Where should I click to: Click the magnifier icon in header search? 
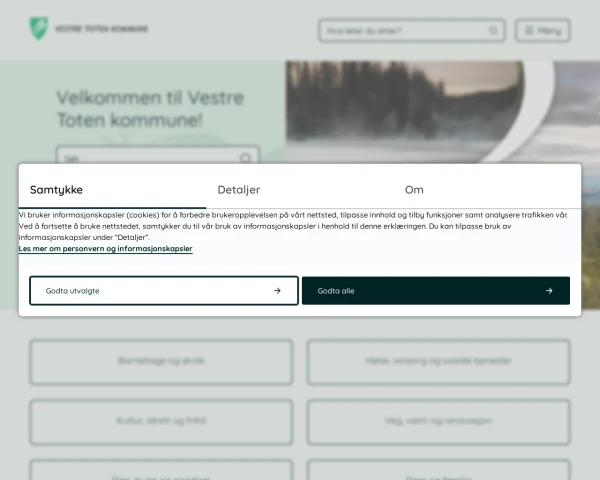tap(494, 30)
